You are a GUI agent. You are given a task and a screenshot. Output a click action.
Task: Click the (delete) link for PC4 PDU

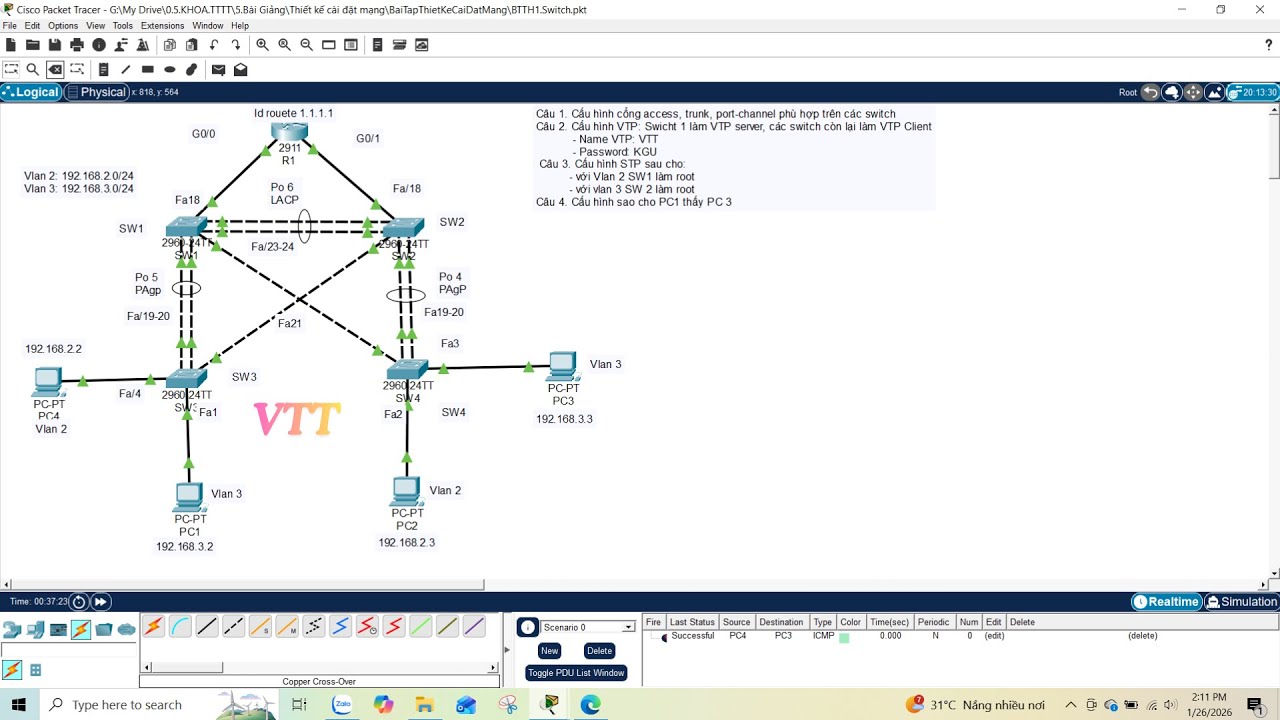click(x=1142, y=636)
